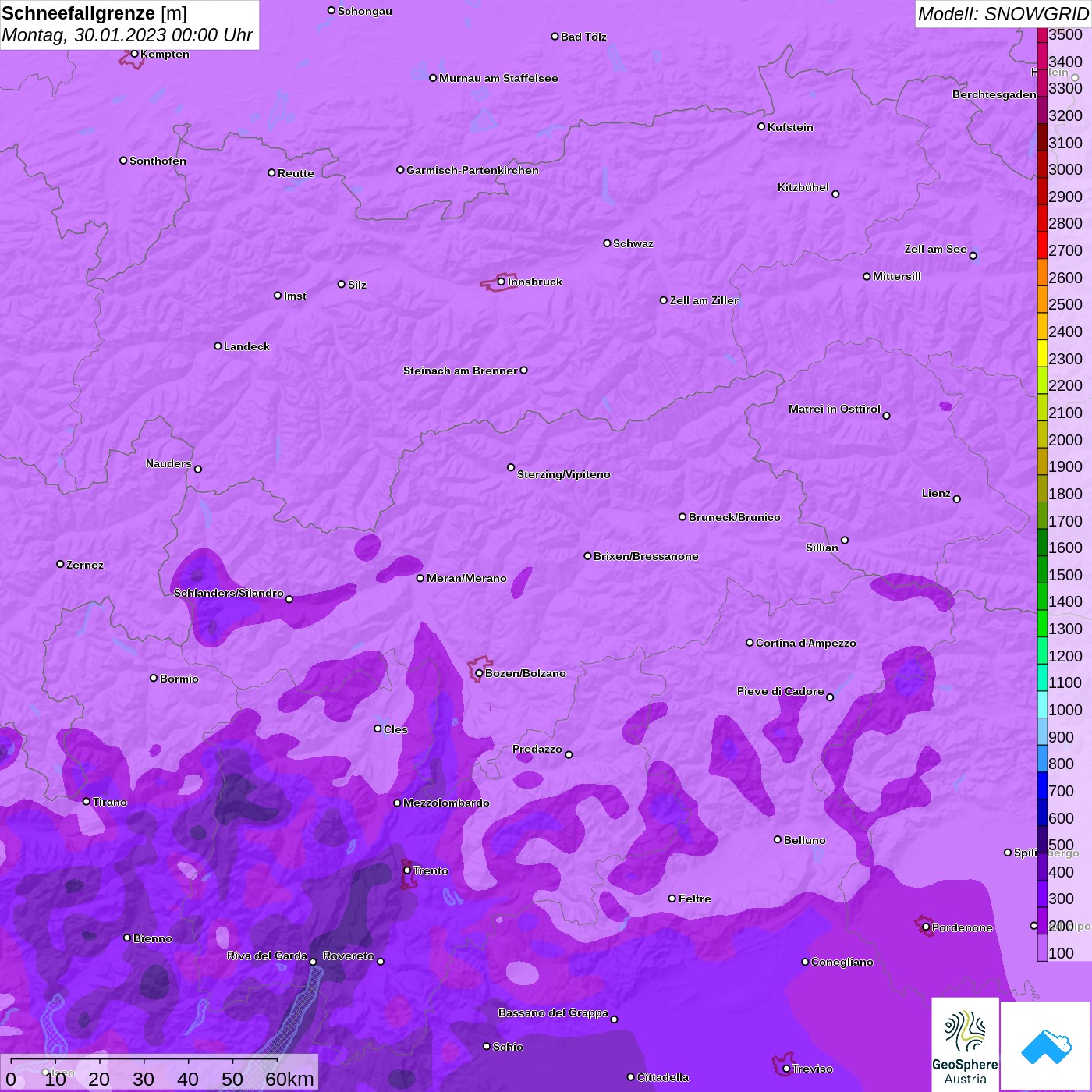The width and height of the screenshot is (1092, 1092).
Task: Click the 700 m blue legend color
Action: click(1042, 785)
